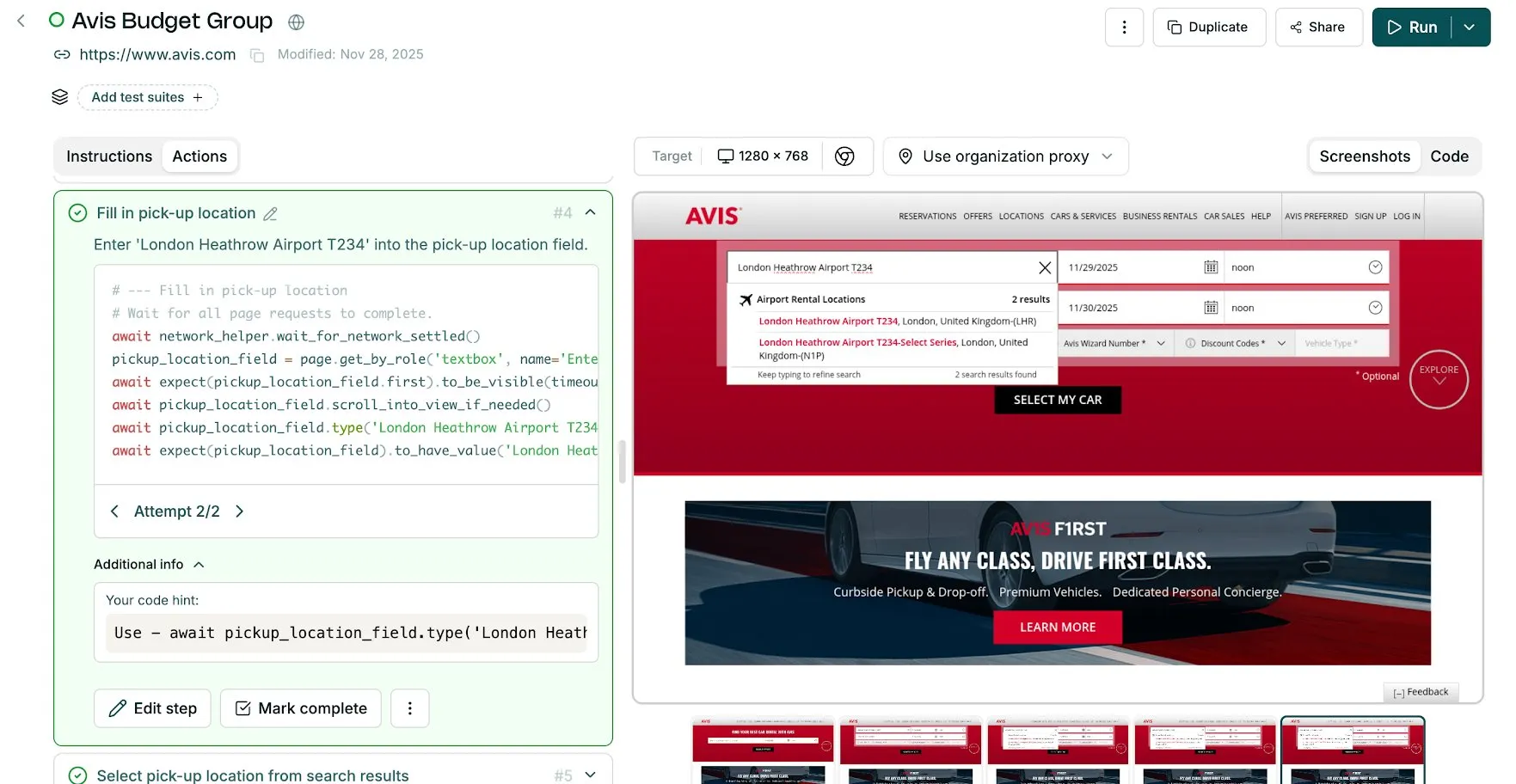Open LOCATIONS in the Avis menu

[1021, 217]
